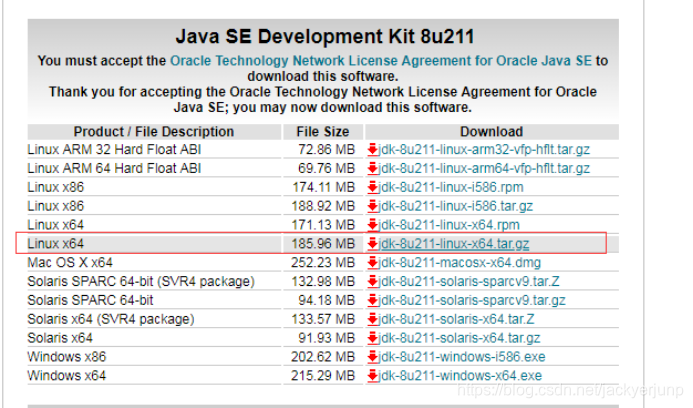
Task: Click download arrow icon beside jdk-8u211-solaris-x64.tar.gz
Action: [x=373, y=338]
